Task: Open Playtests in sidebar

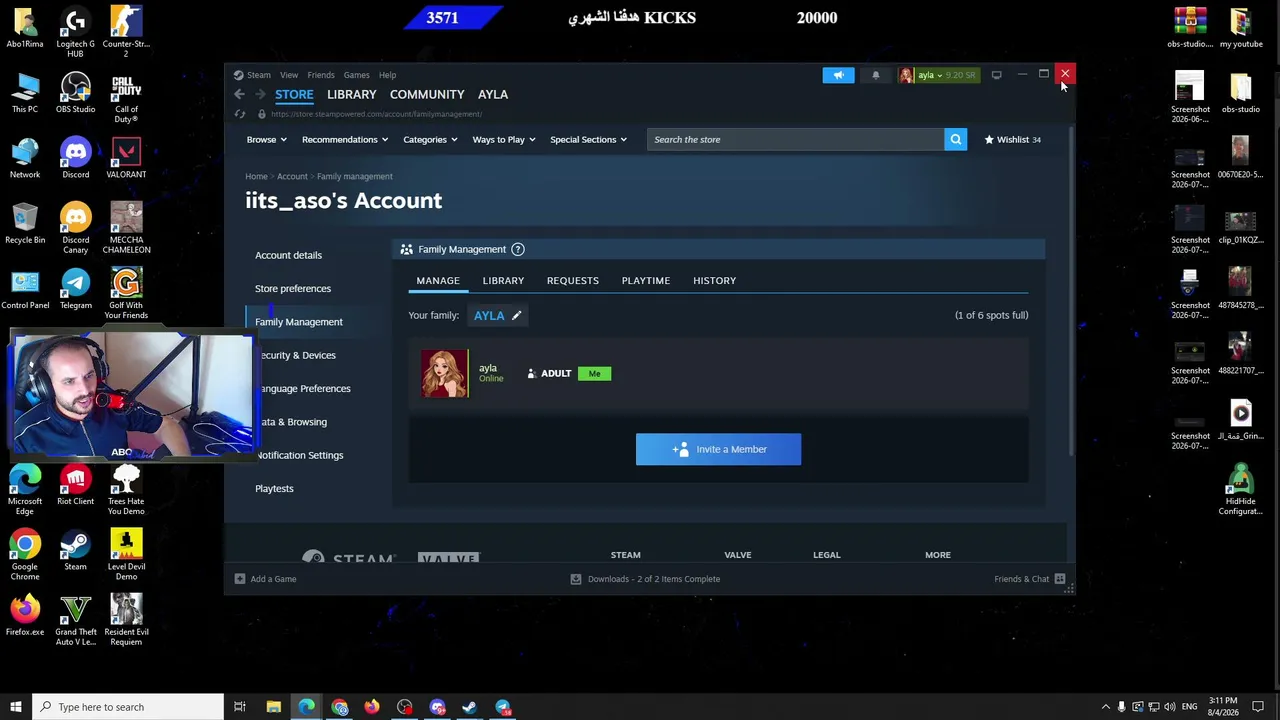Action: coord(274,489)
